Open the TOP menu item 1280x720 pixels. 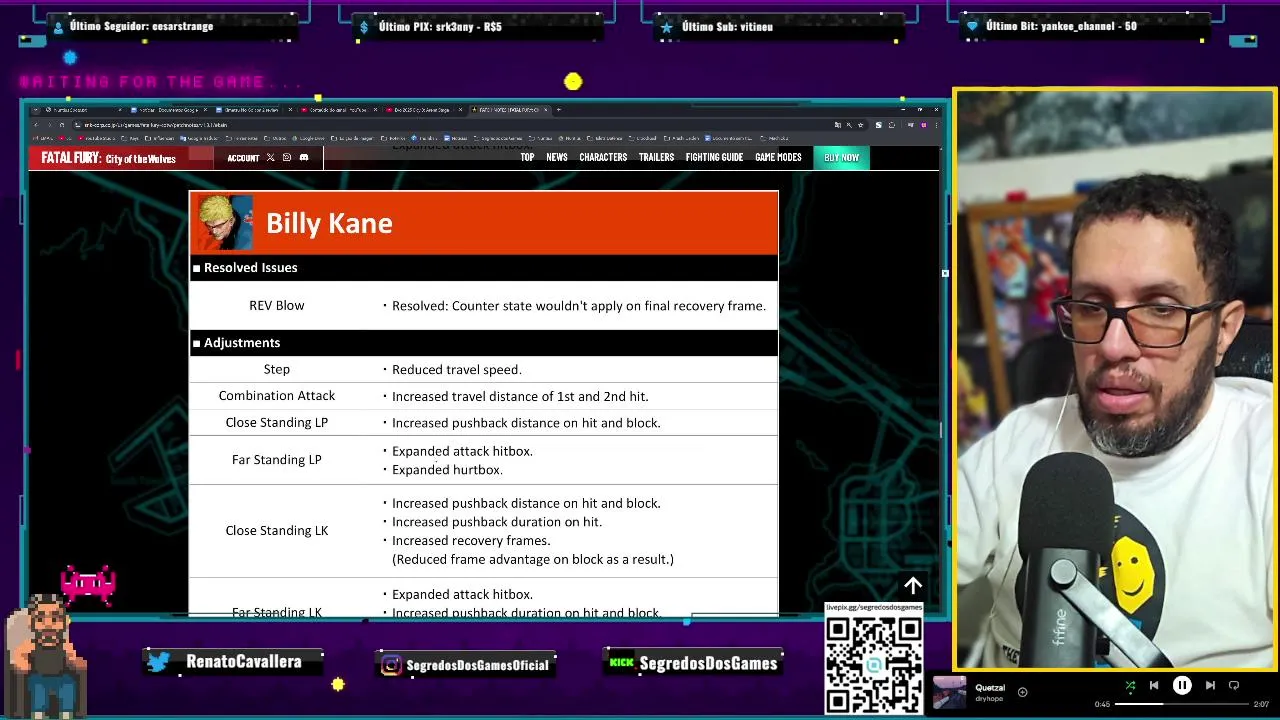pos(527,158)
